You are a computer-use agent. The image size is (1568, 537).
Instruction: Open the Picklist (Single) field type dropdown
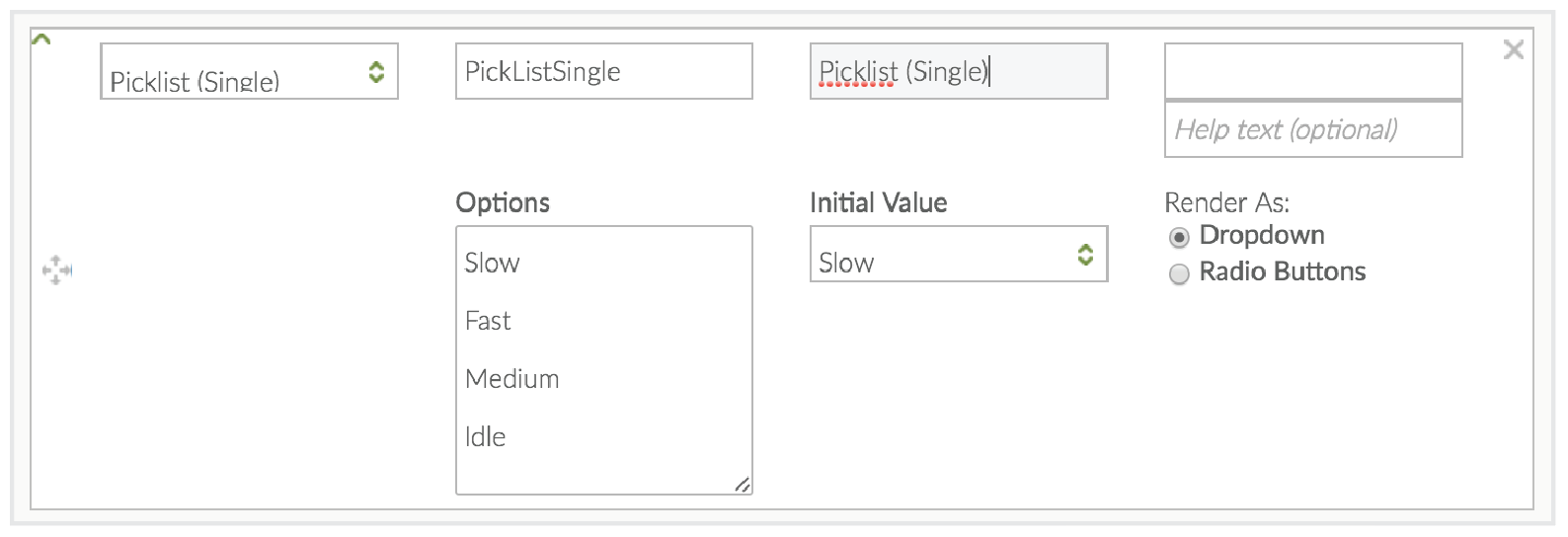tap(249, 71)
